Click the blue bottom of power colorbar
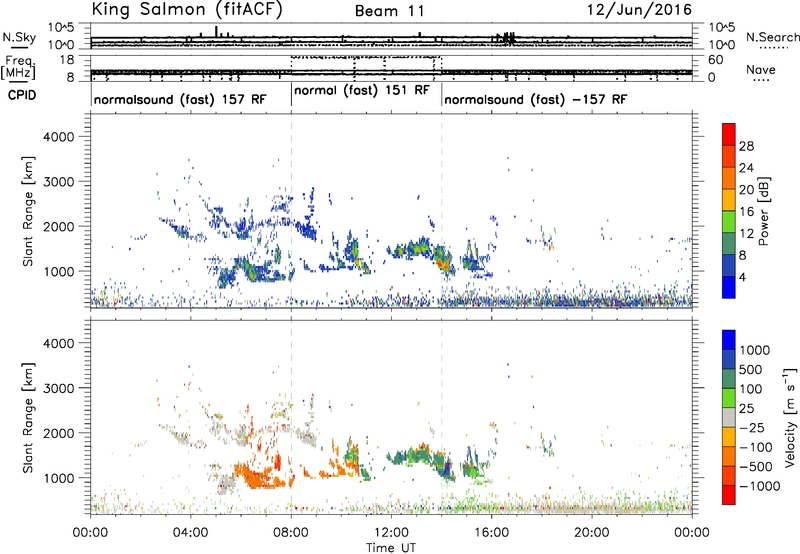Viewport: 800px width, 554px height. (729, 287)
